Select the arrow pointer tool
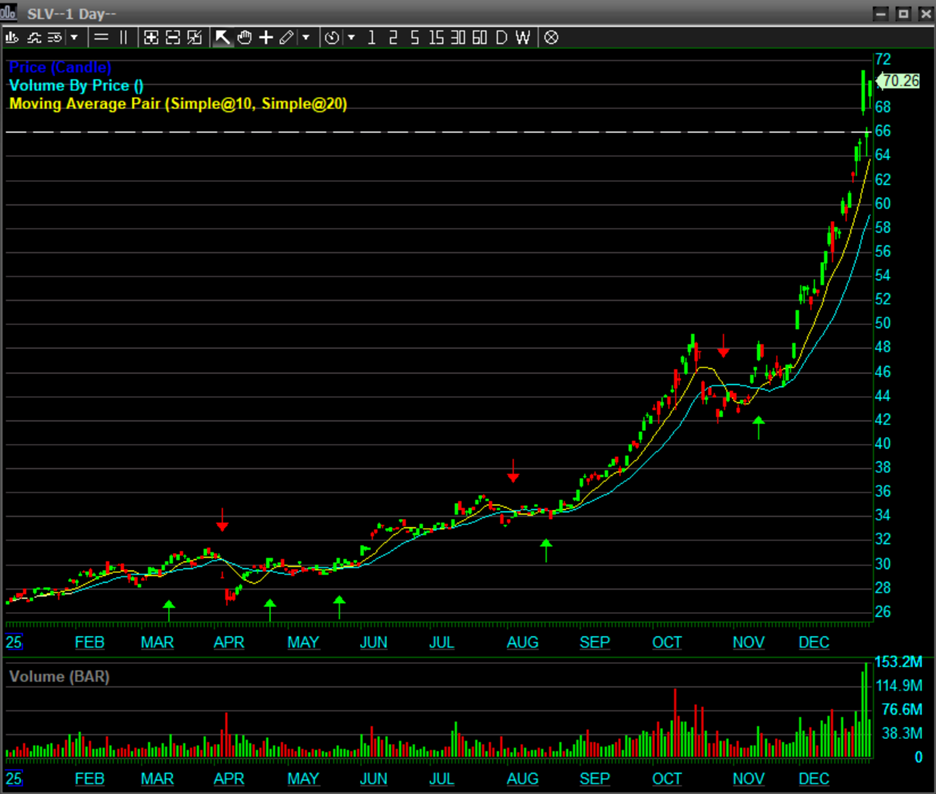The height and width of the screenshot is (794, 936). point(222,37)
